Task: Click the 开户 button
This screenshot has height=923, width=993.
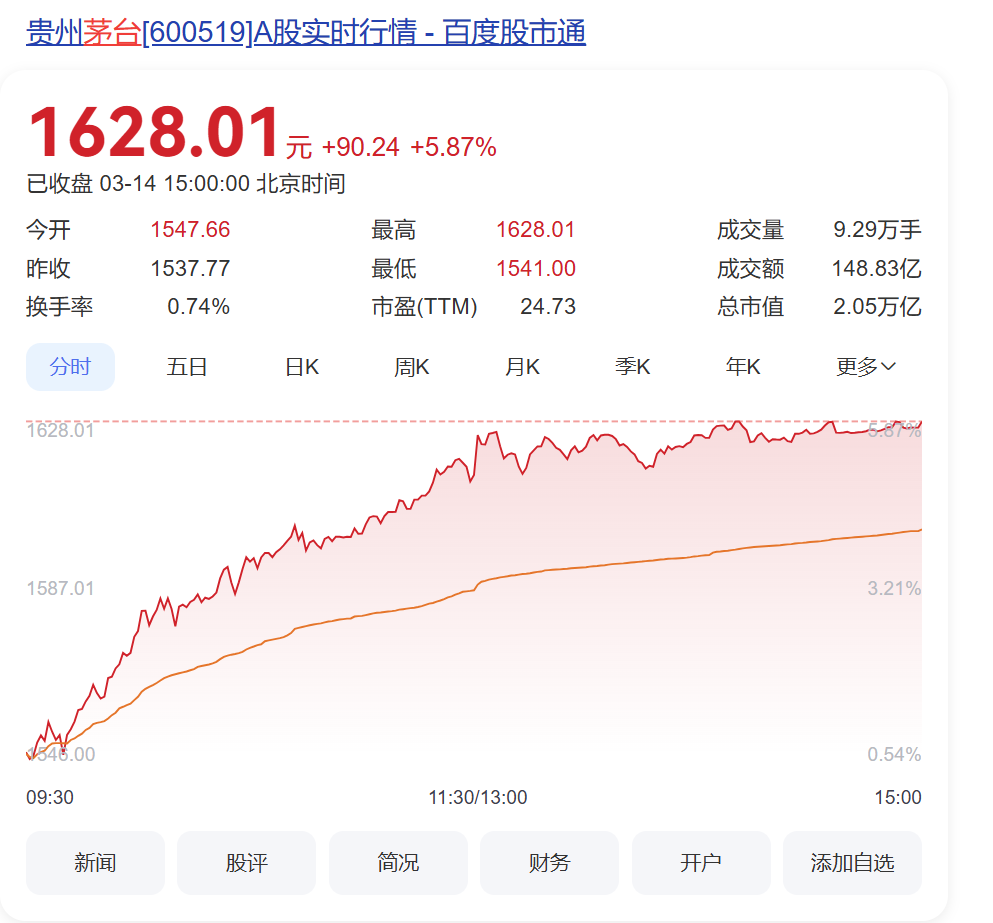Action: [701, 863]
